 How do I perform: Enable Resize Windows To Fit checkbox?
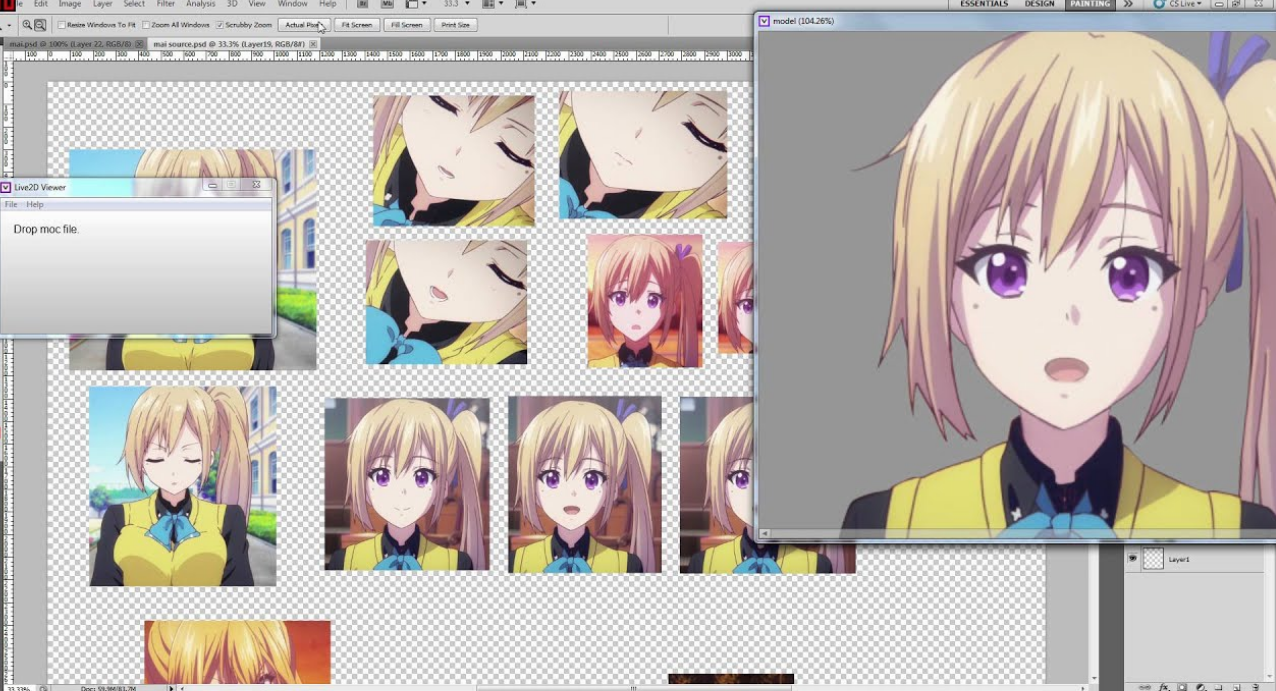click(62, 25)
